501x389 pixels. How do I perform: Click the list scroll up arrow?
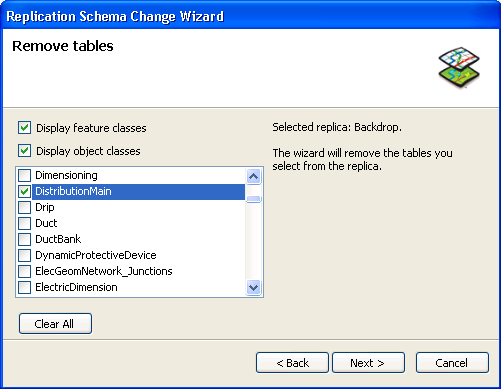[253, 176]
